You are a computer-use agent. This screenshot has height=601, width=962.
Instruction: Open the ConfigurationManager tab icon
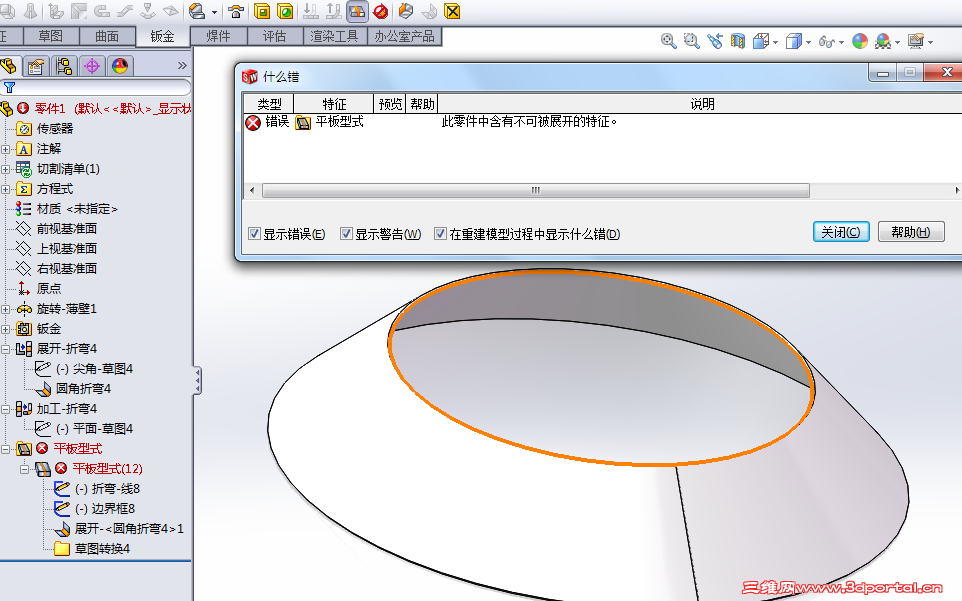[x=64, y=66]
